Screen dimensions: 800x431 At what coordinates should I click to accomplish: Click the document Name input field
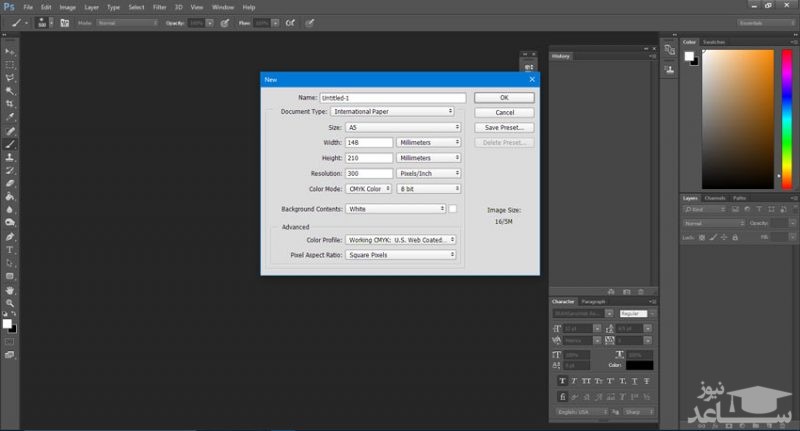(x=393, y=97)
